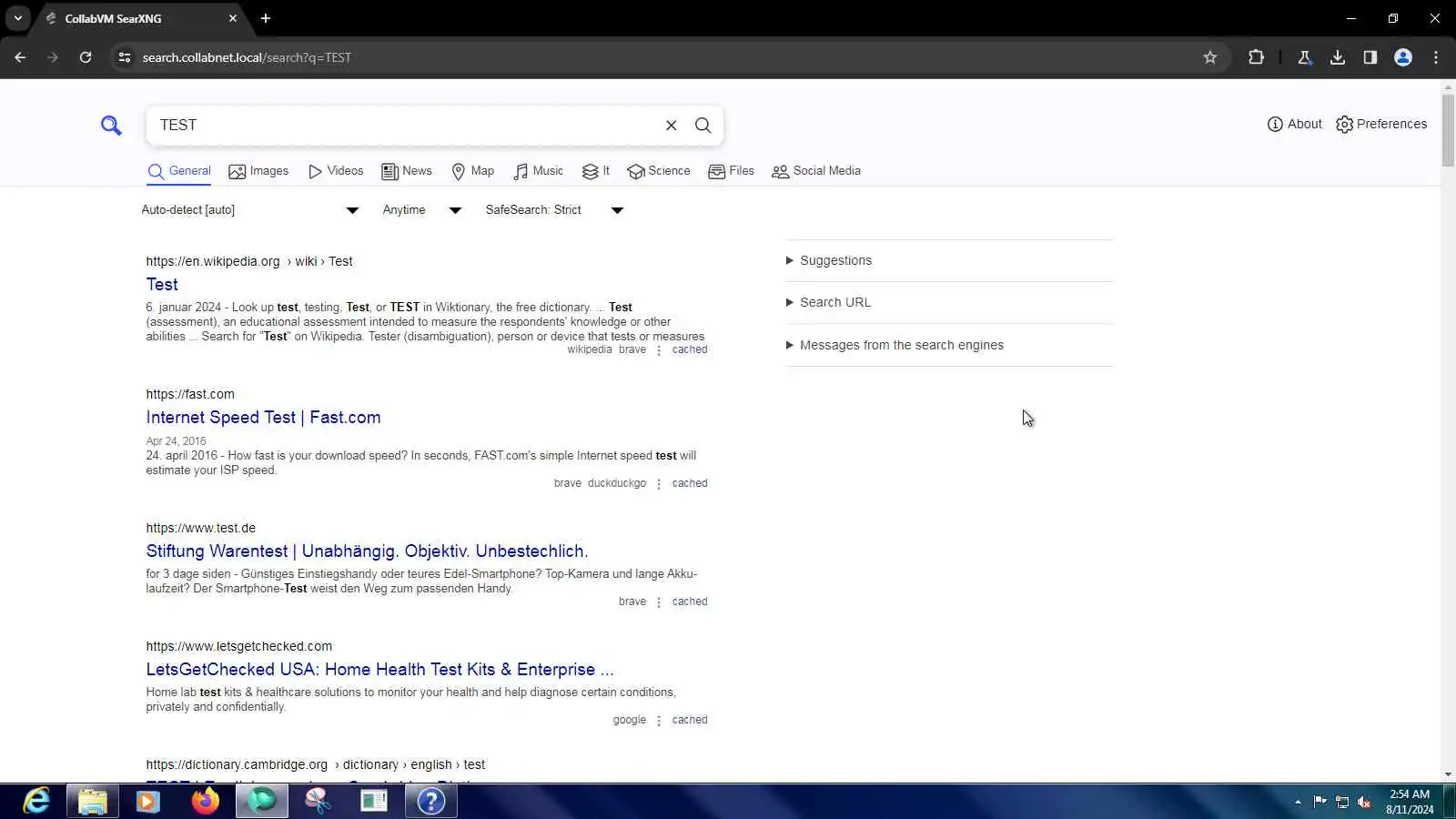This screenshot has width=1456, height=819.
Task: Open cached link for Wikipedia result
Action: (690, 349)
